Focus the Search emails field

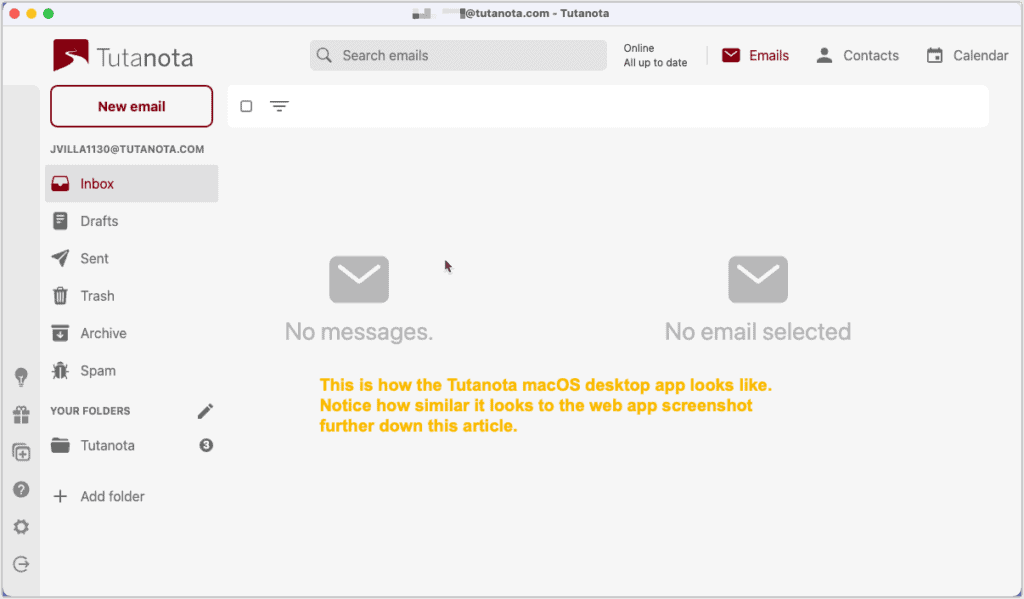point(458,56)
